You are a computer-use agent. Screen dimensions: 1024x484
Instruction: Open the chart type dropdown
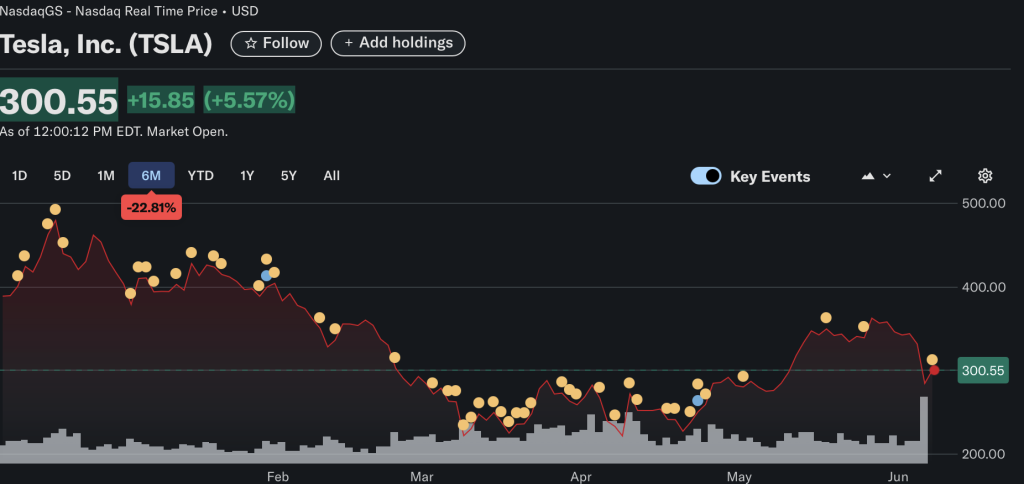[x=876, y=176]
